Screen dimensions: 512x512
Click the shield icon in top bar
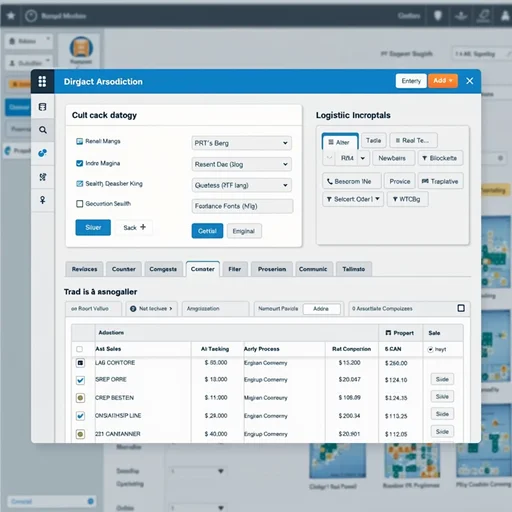tap(438, 15)
